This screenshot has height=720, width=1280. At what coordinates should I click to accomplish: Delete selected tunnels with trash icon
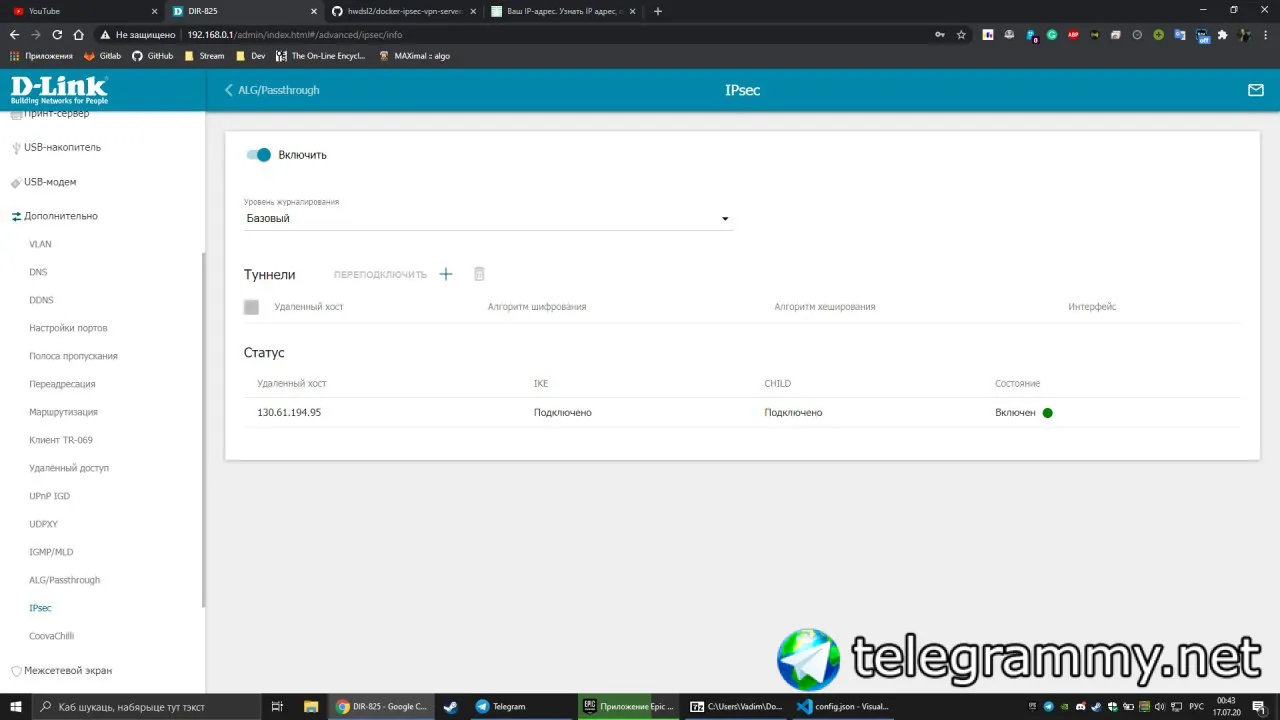click(479, 274)
